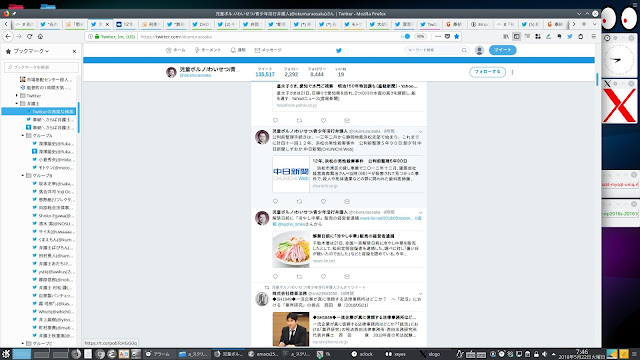This screenshot has height=360, width=640.
Task: Click the Twitter extension icon in toolbar
Action: click(x=570, y=36)
